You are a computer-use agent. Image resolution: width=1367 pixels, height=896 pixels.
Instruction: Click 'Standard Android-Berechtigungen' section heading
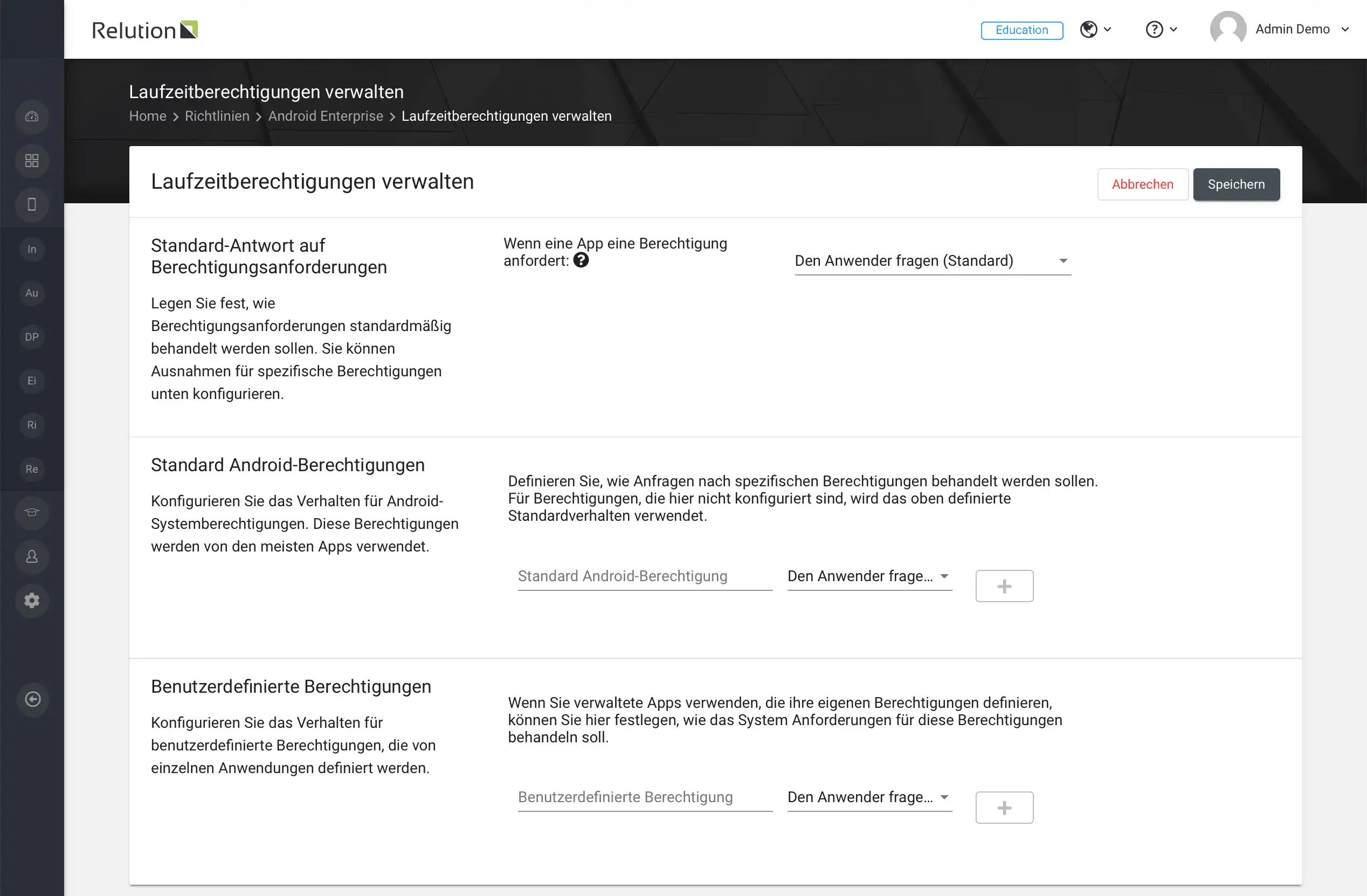(288, 465)
